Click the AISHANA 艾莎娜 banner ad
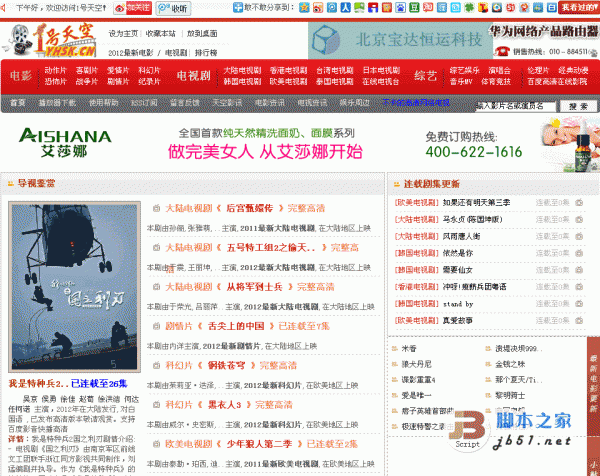Image resolution: width=600 pixels, height=476 pixels. pos(300,144)
